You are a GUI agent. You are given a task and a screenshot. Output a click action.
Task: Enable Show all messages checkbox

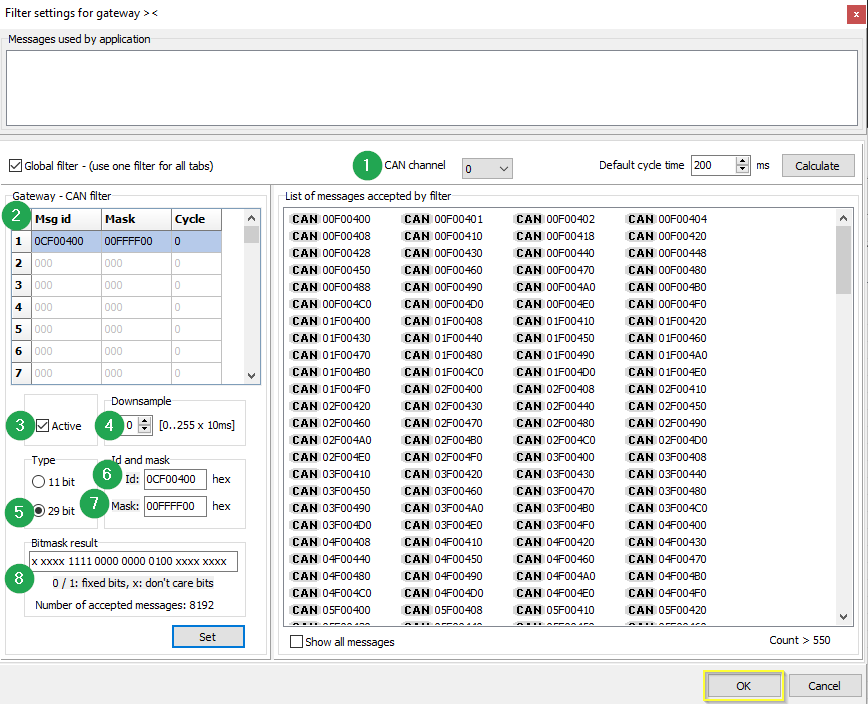click(296, 641)
